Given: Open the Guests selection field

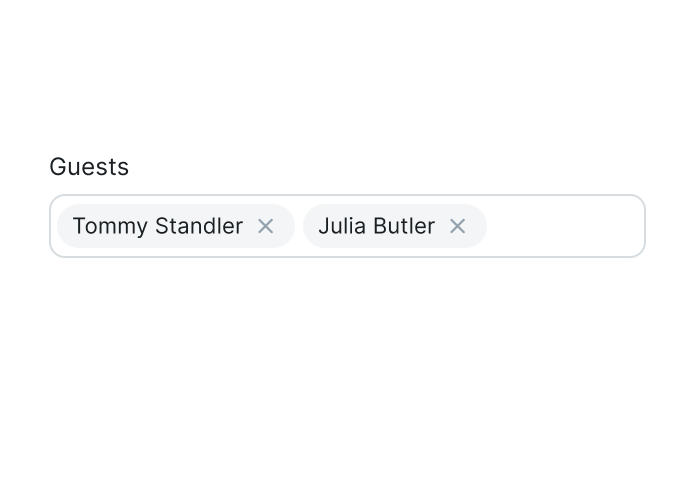Looking at the screenshot, I should click(x=347, y=226).
